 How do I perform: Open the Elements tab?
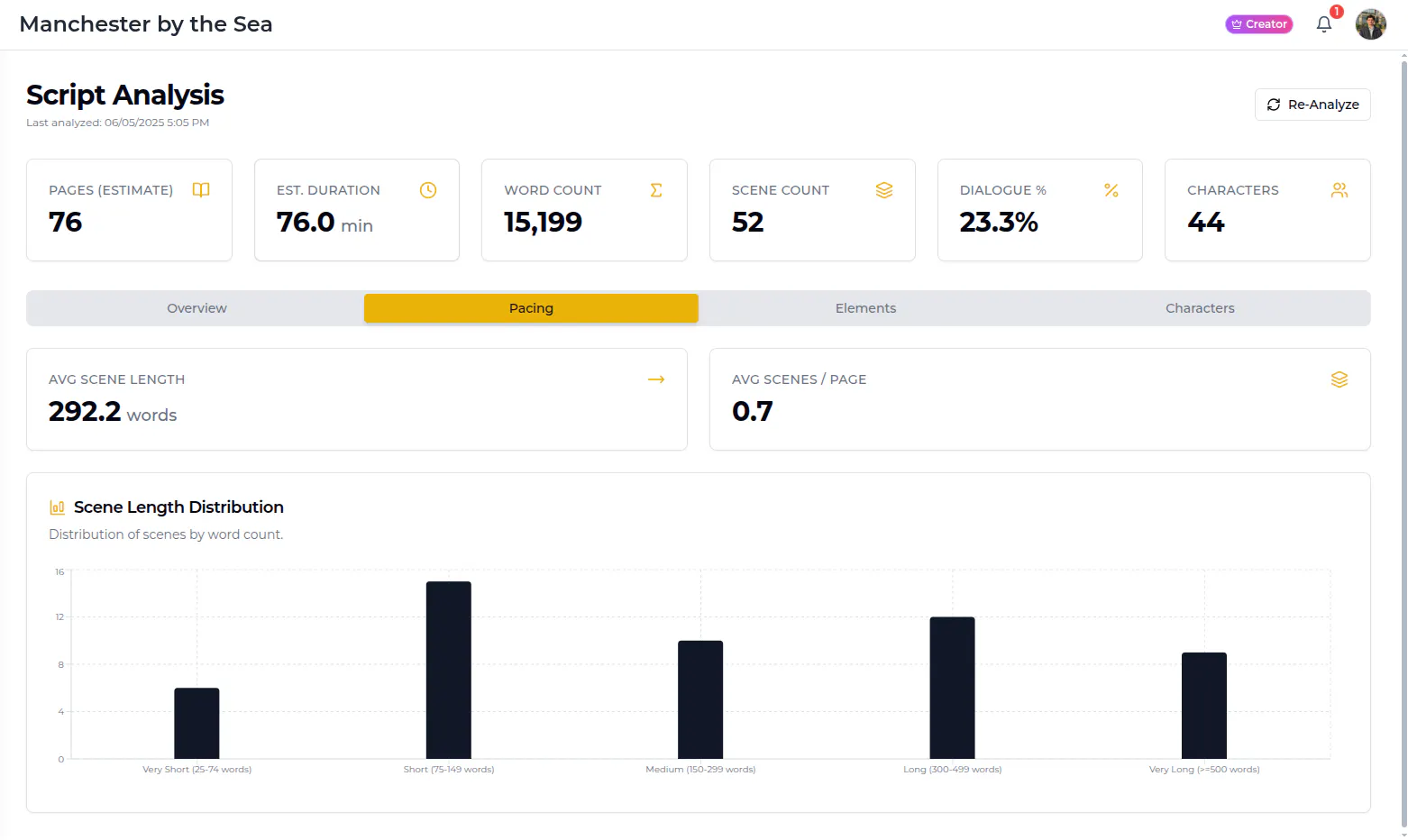click(865, 308)
